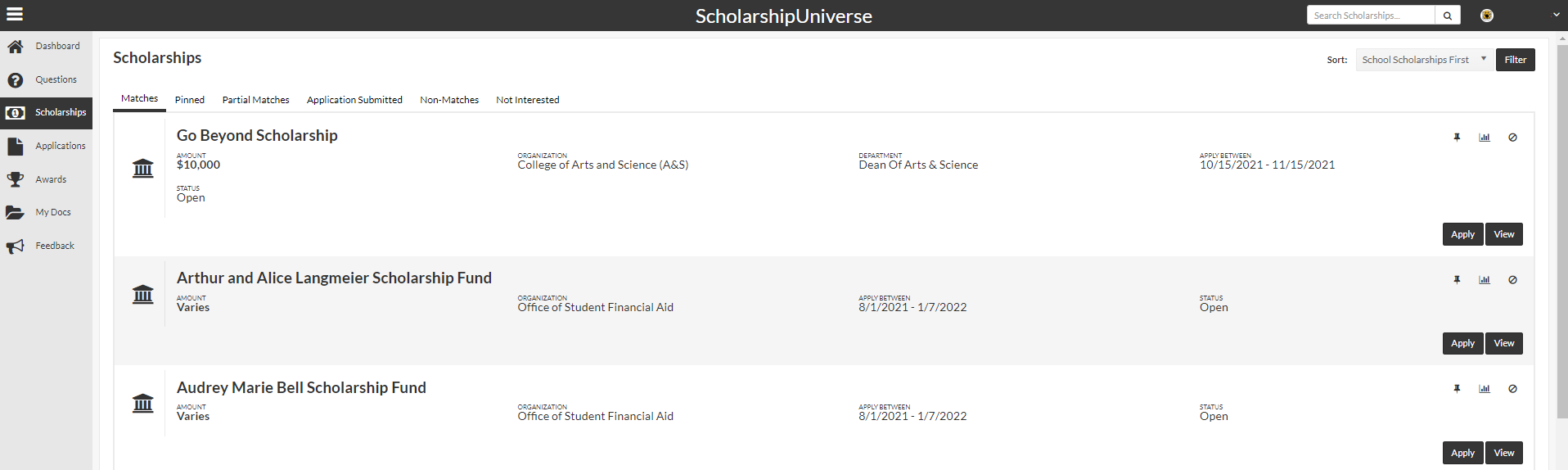Mark Audrey Marie Bell fund not interested
Screen dimensions: 1568x470
(x=1512, y=389)
